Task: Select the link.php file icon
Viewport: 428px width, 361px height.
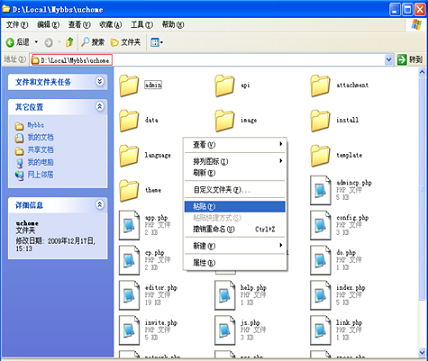Action: pyautogui.click(x=320, y=330)
